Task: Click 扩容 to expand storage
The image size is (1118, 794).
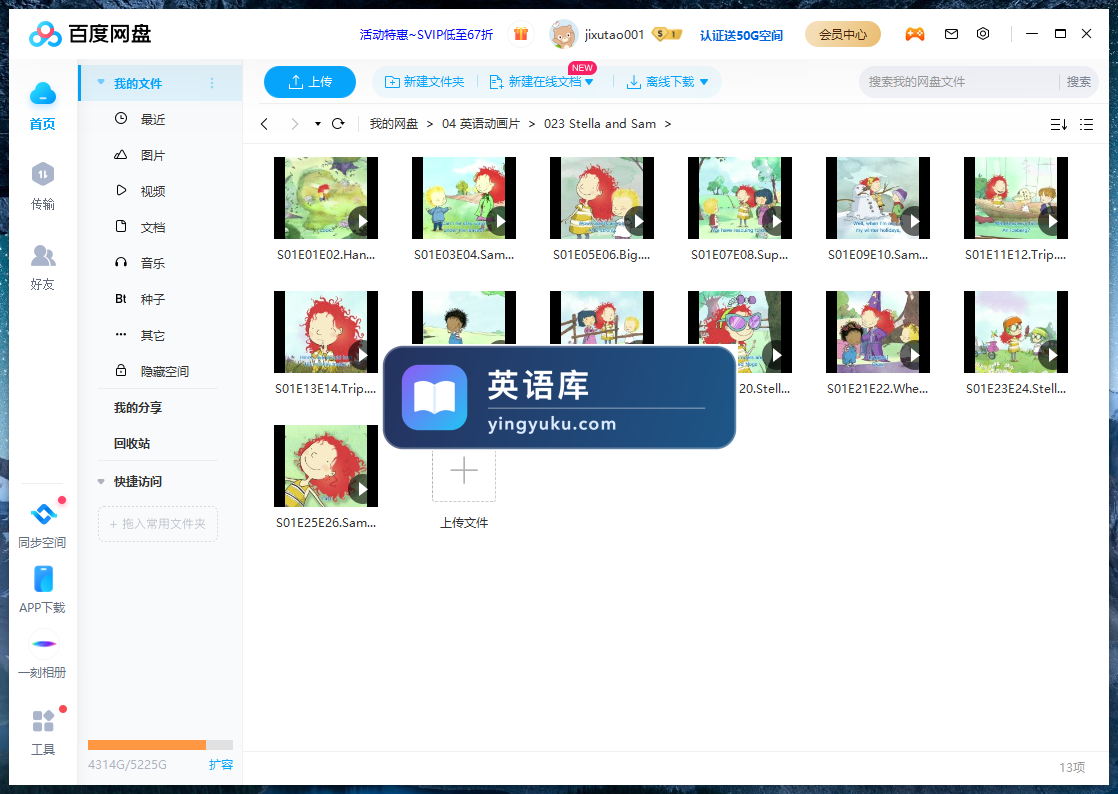Action: (220, 765)
